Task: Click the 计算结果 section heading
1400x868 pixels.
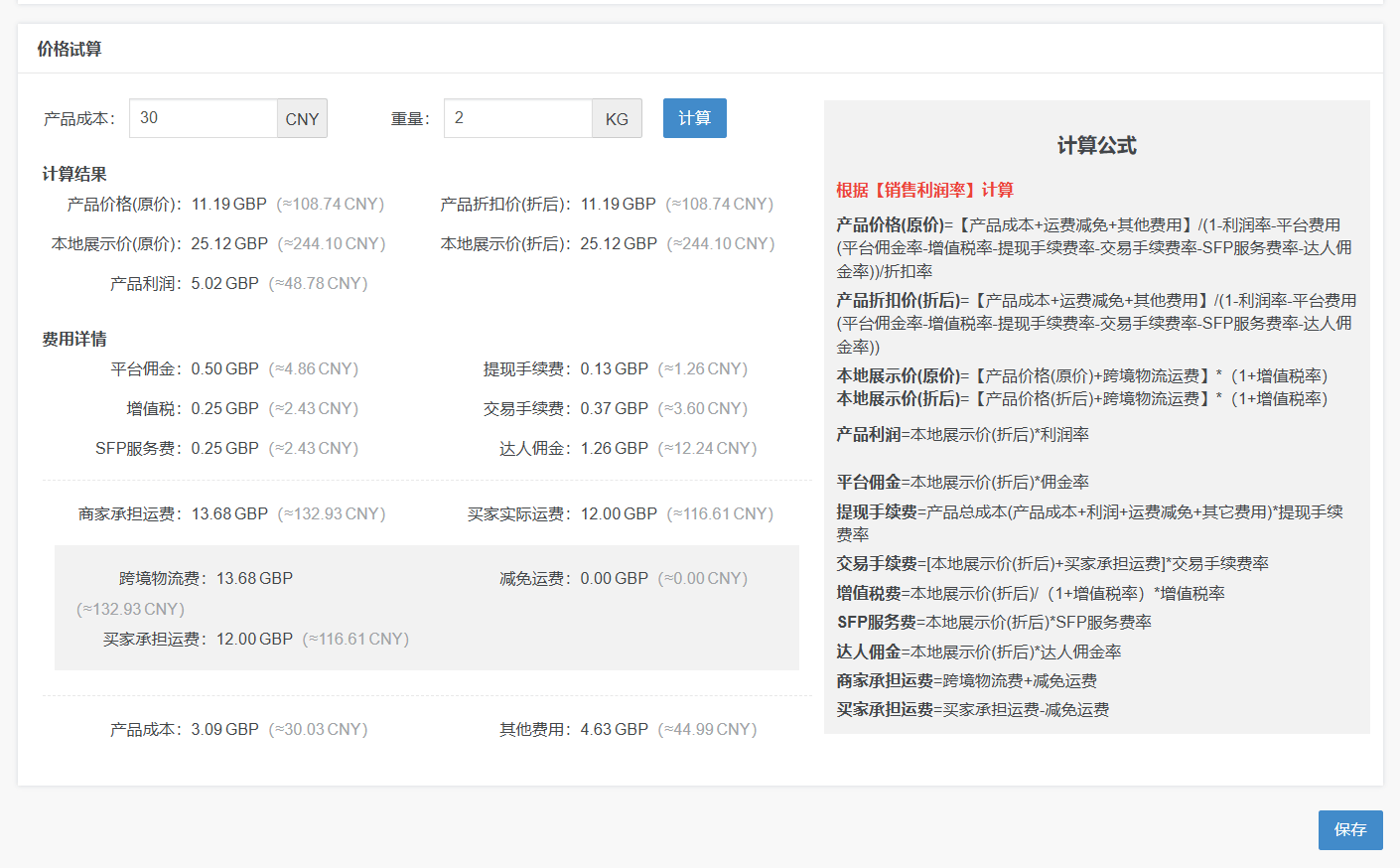Action: (x=74, y=174)
